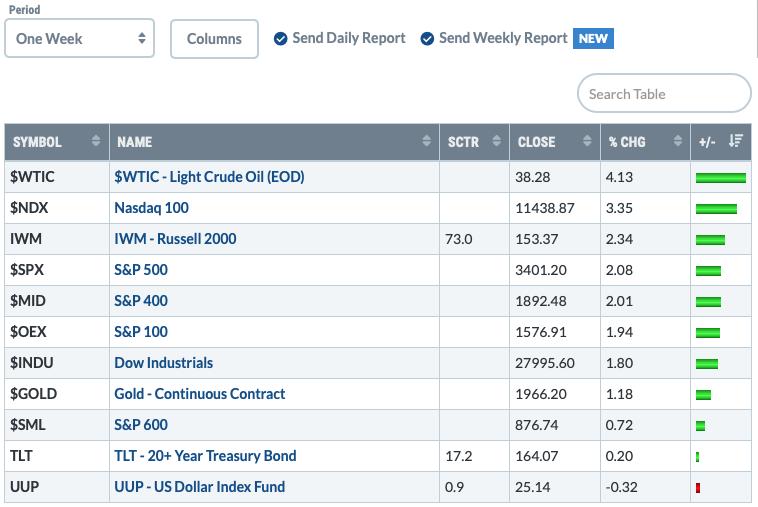
Task: Sort table by SCTR column arrows
Action: 496,141
